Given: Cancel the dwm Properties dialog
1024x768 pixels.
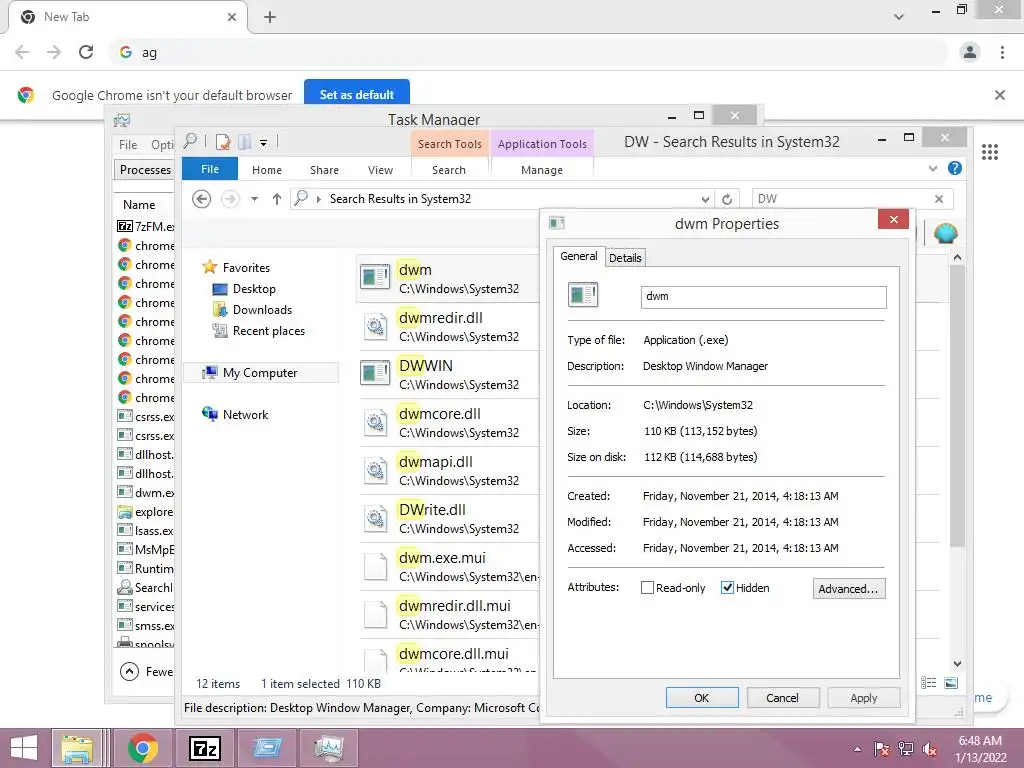Looking at the screenshot, I should 782,697.
